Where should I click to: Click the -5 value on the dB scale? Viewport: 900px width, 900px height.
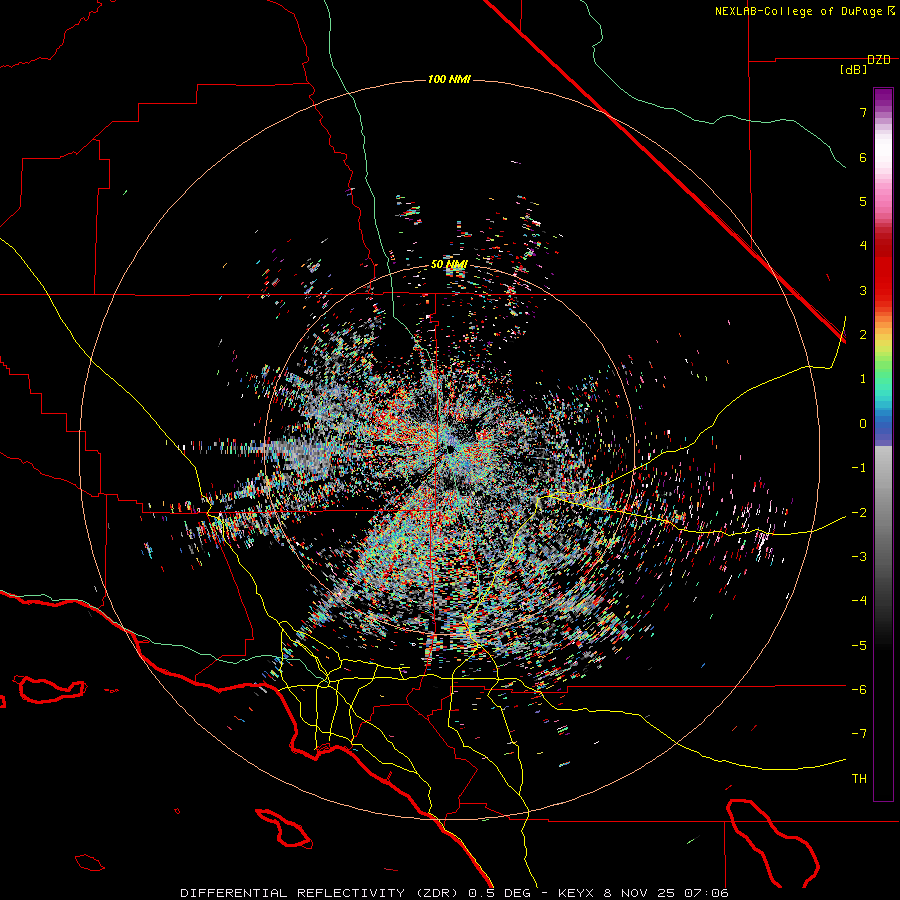[x=859, y=645]
